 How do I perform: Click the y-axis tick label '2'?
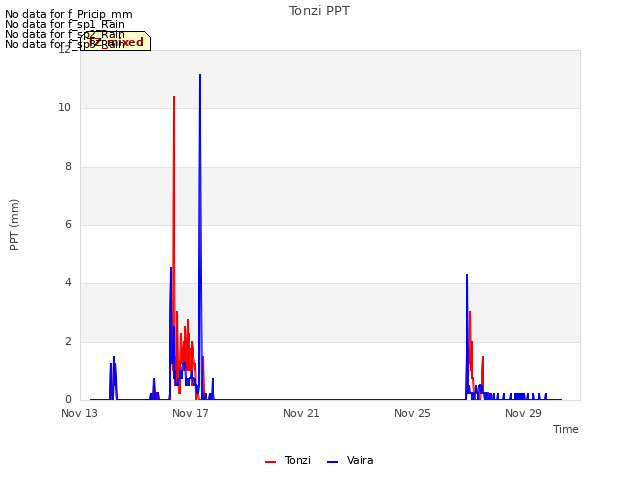[68, 342]
